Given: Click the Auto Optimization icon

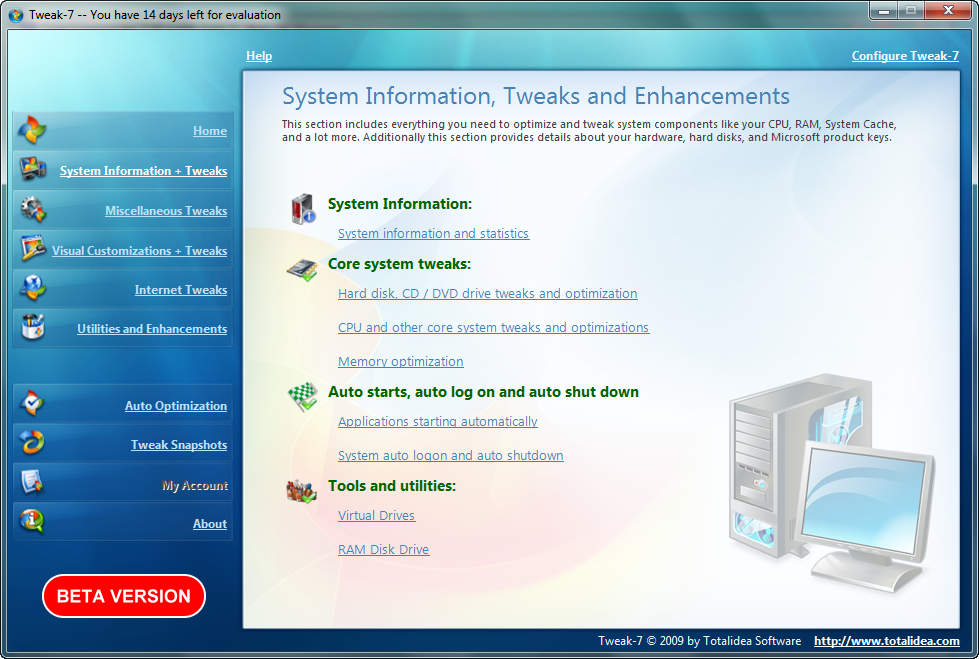Looking at the screenshot, I should pyautogui.click(x=32, y=403).
